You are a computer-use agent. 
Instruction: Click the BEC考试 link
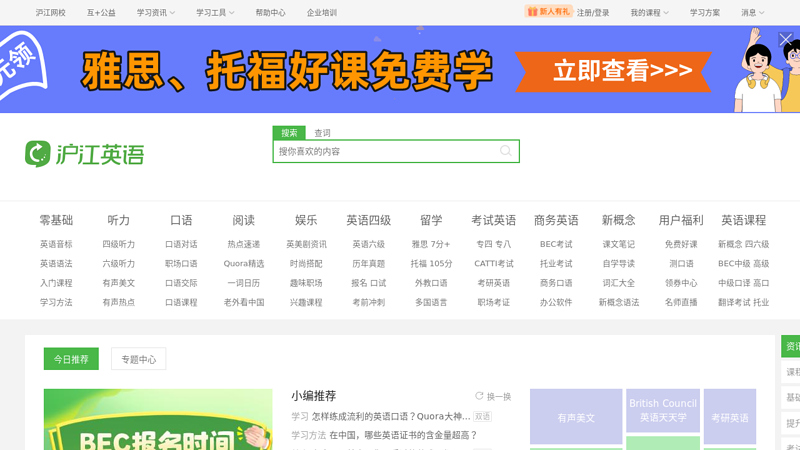click(x=556, y=244)
